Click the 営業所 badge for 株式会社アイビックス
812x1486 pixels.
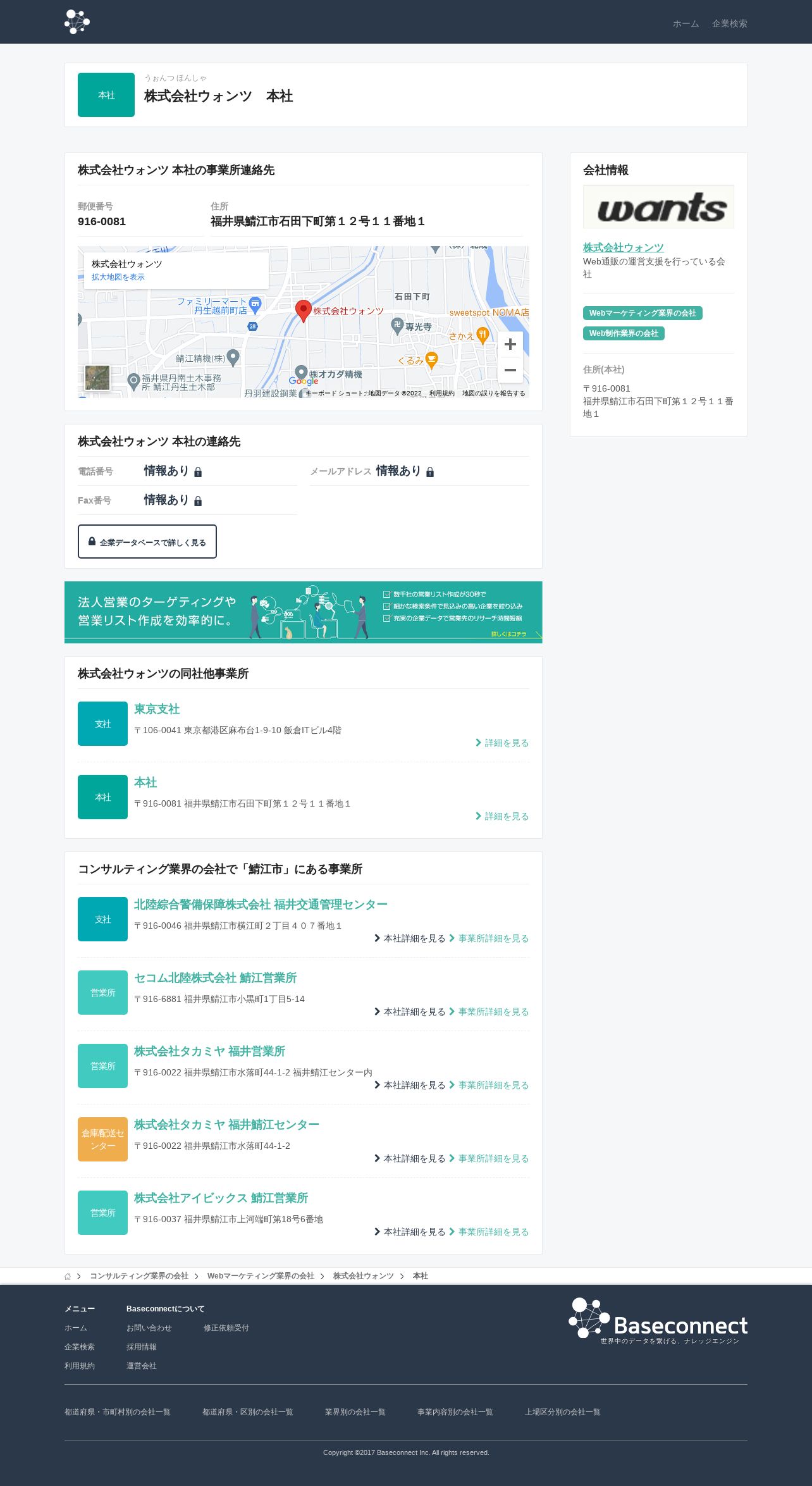[x=102, y=1213]
